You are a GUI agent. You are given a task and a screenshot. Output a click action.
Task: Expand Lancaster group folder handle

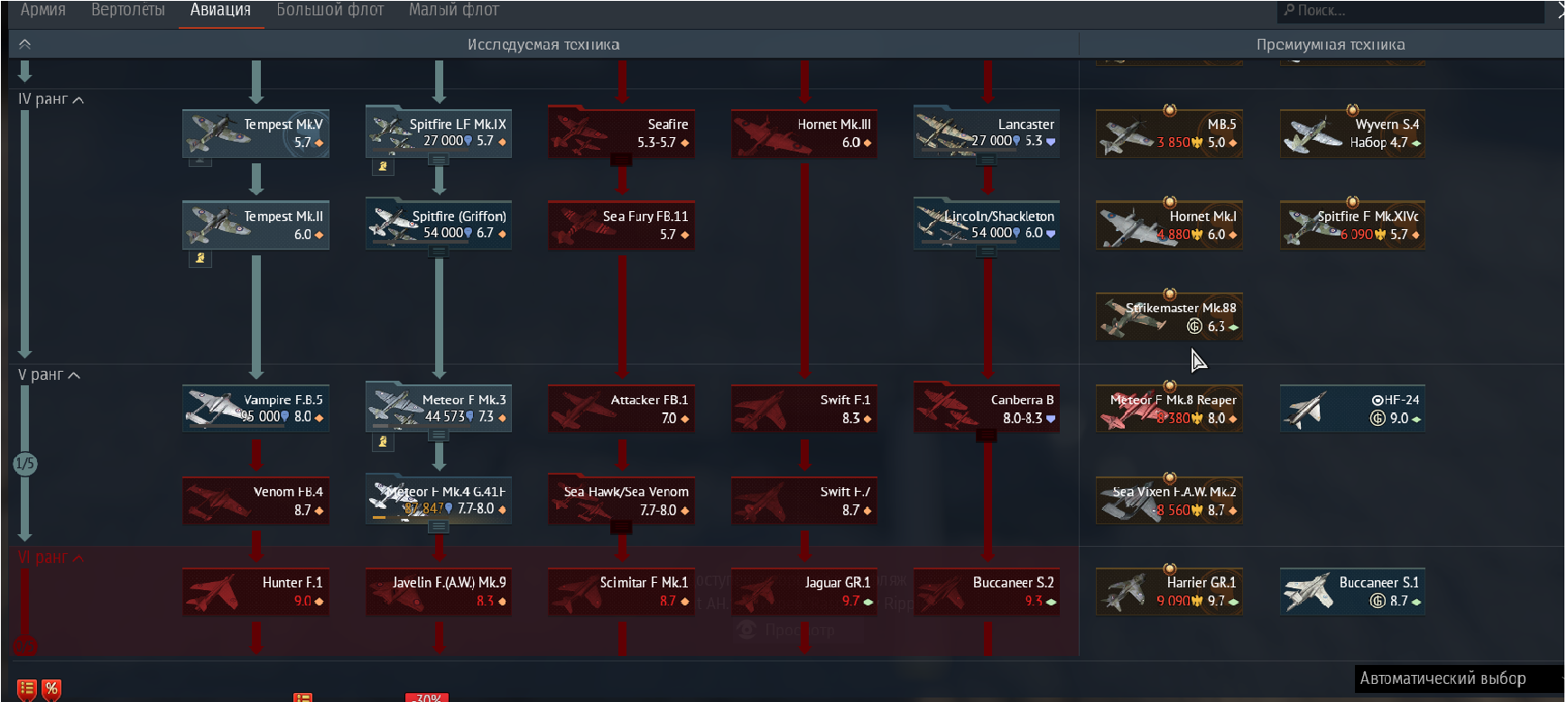(987, 160)
